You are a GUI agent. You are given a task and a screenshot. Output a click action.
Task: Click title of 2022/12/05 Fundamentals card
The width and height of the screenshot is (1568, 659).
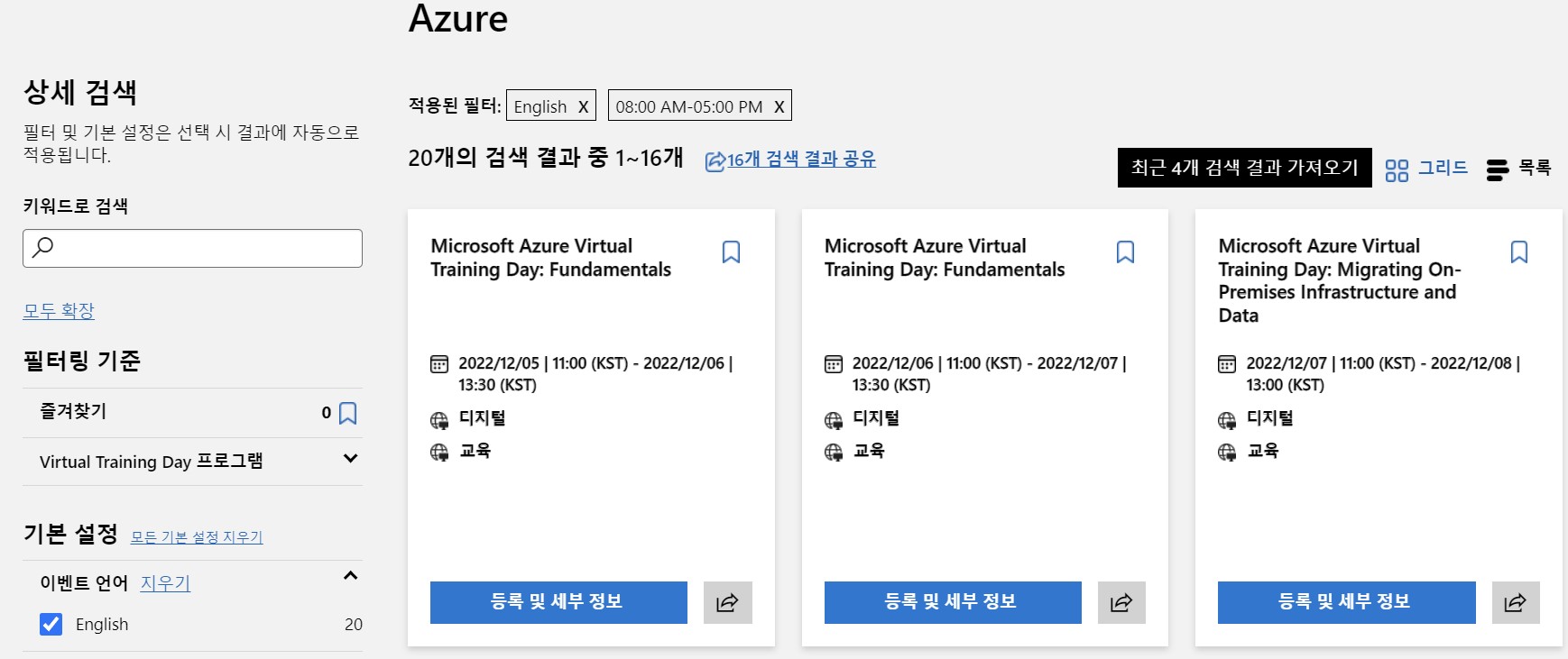point(551,258)
